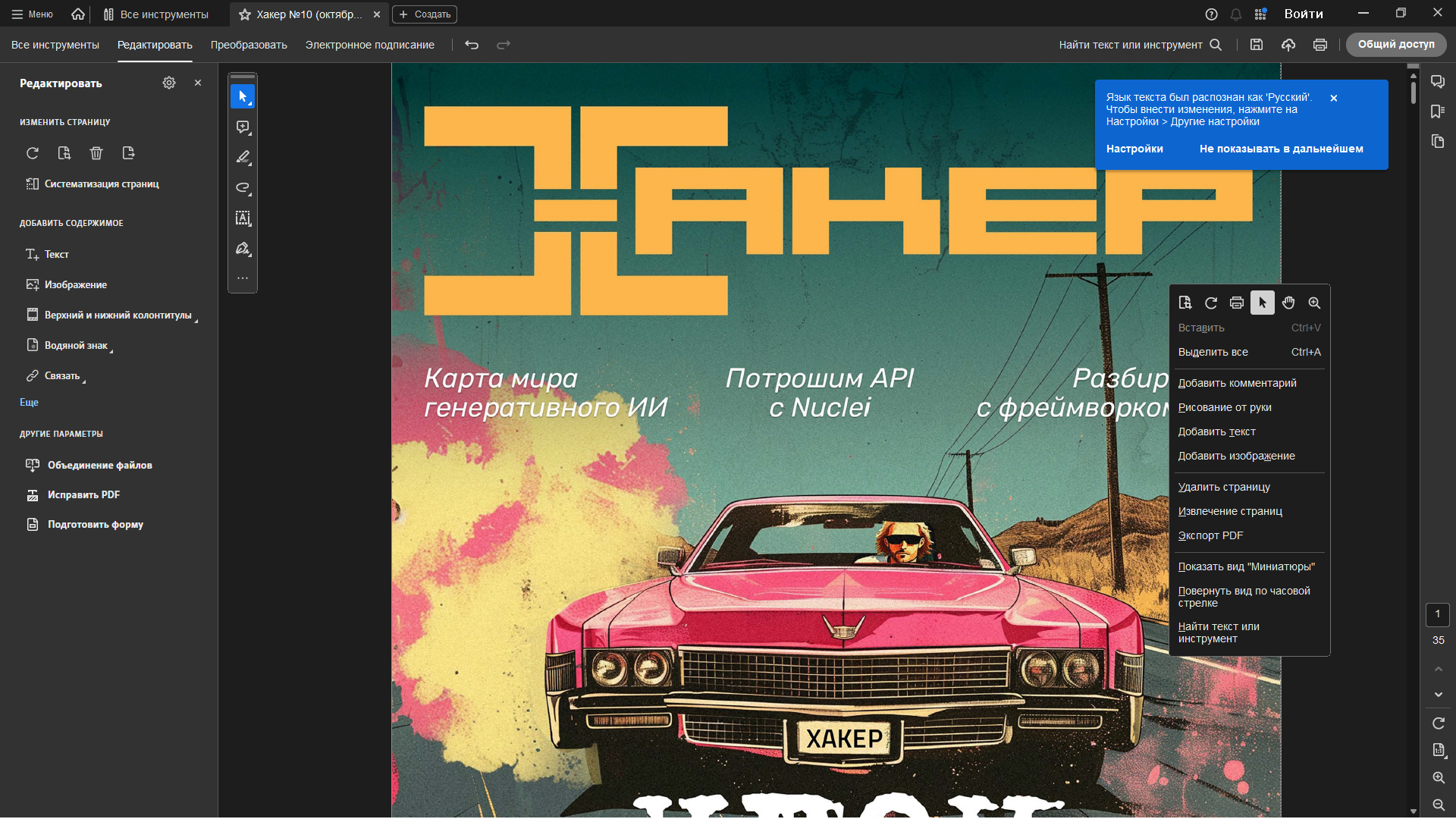Screen dimensions: 1456x819
Task: Open the notifications bell icon
Action: pos(1236,14)
